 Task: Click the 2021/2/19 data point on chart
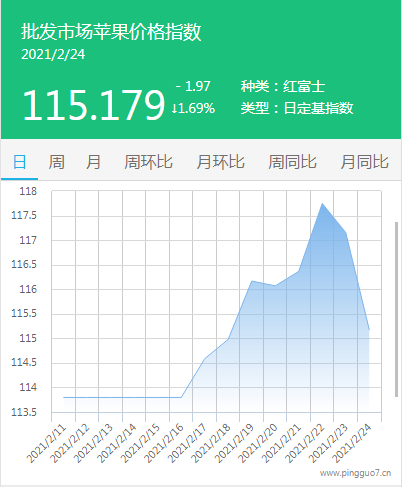pos(252,281)
